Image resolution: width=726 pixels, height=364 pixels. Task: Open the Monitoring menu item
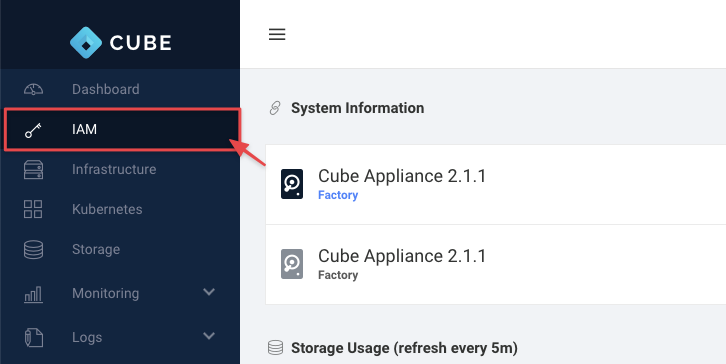[x=120, y=294]
